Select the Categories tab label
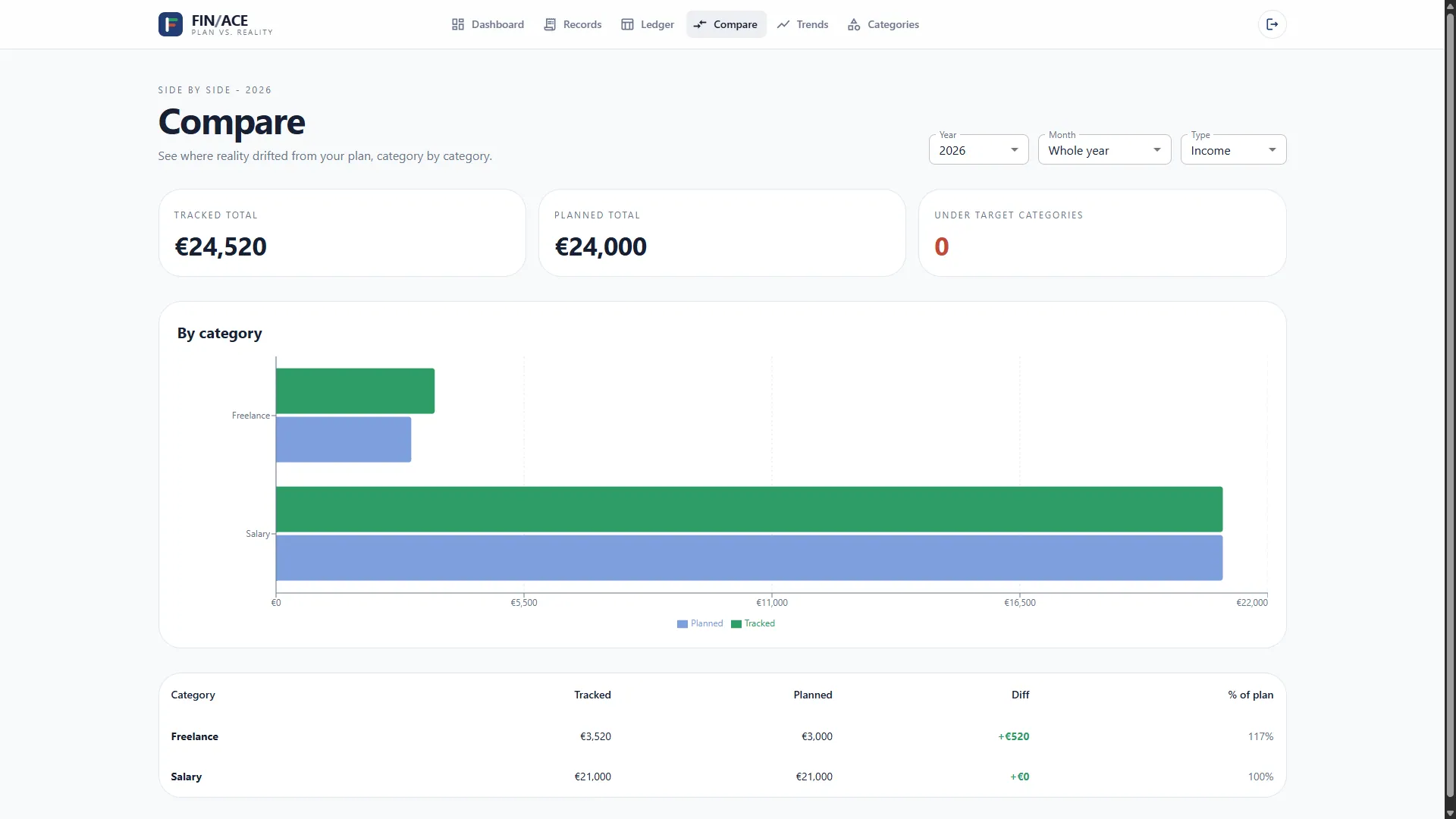Screen dimensions: 1456x819 click(x=893, y=24)
